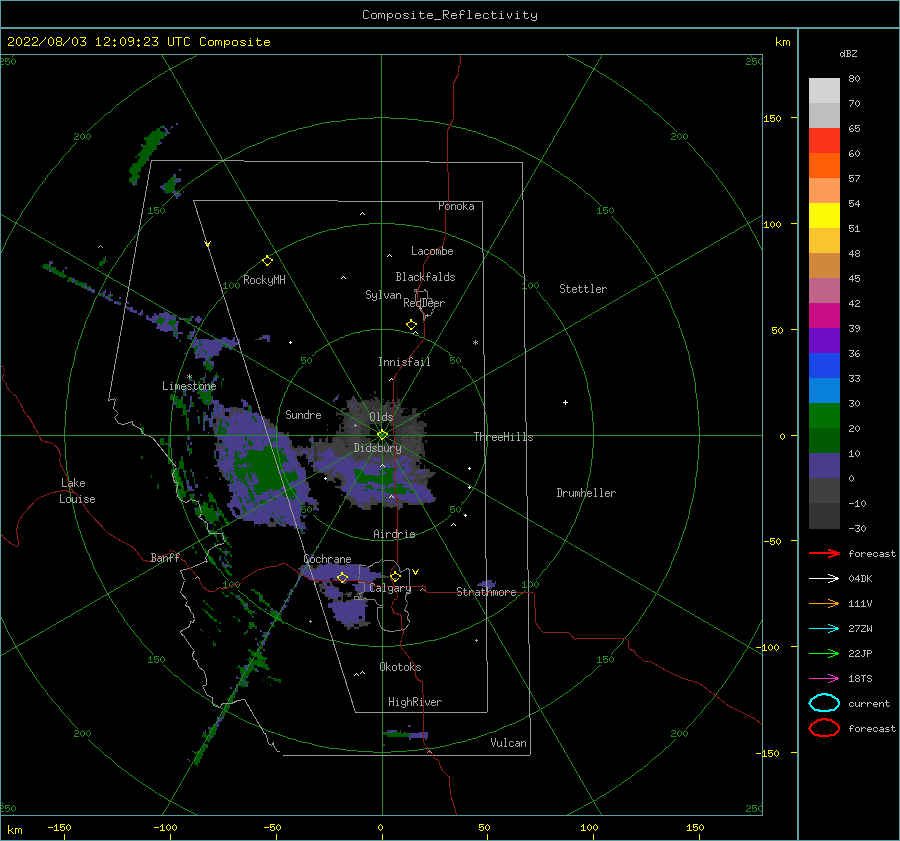Image resolution: width=900 pixels, height=841 pixels.
Task: Click the dBZ legend heading
Action: [x=848, y=53]
